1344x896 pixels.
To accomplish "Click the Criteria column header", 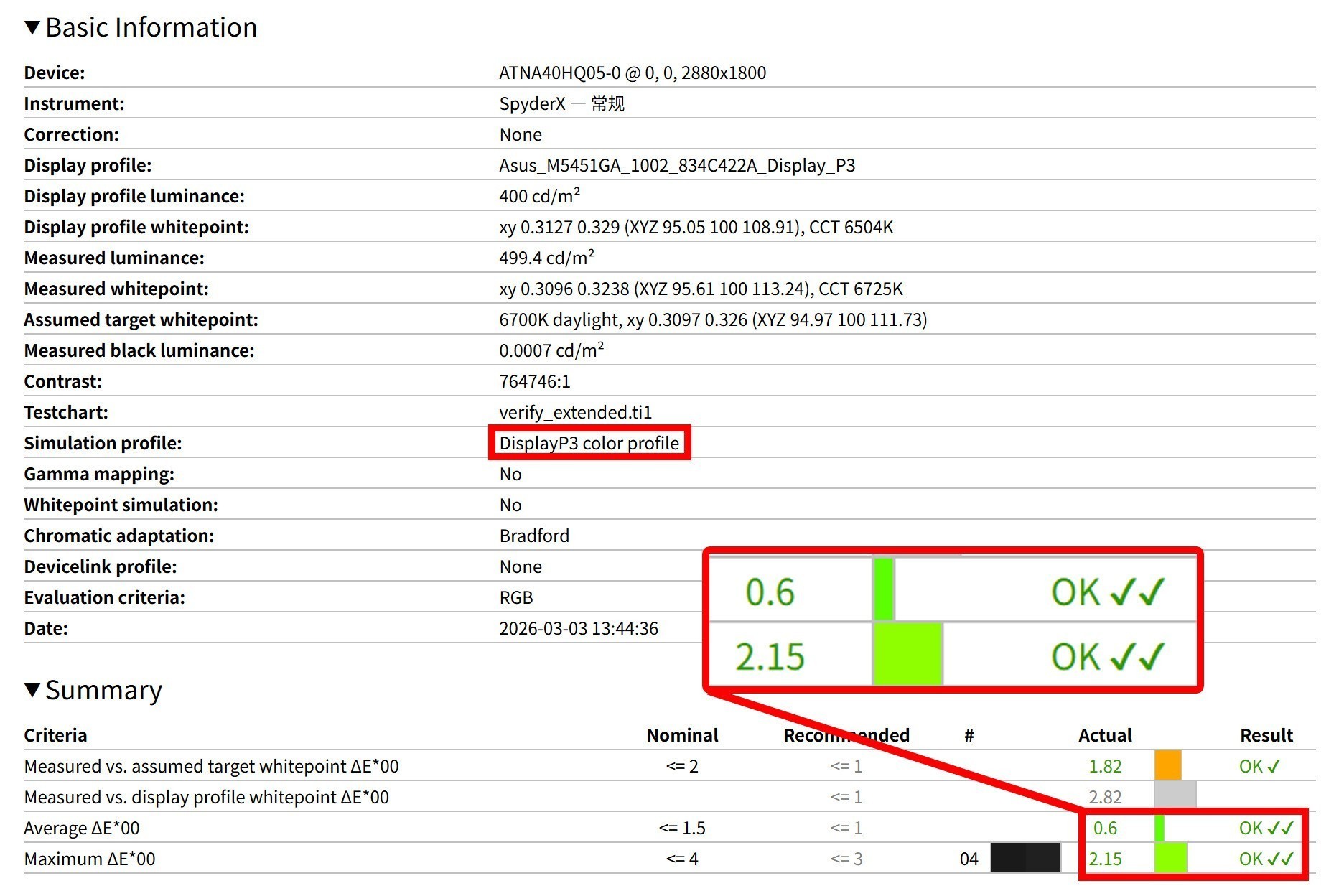I will click(55, 735).
